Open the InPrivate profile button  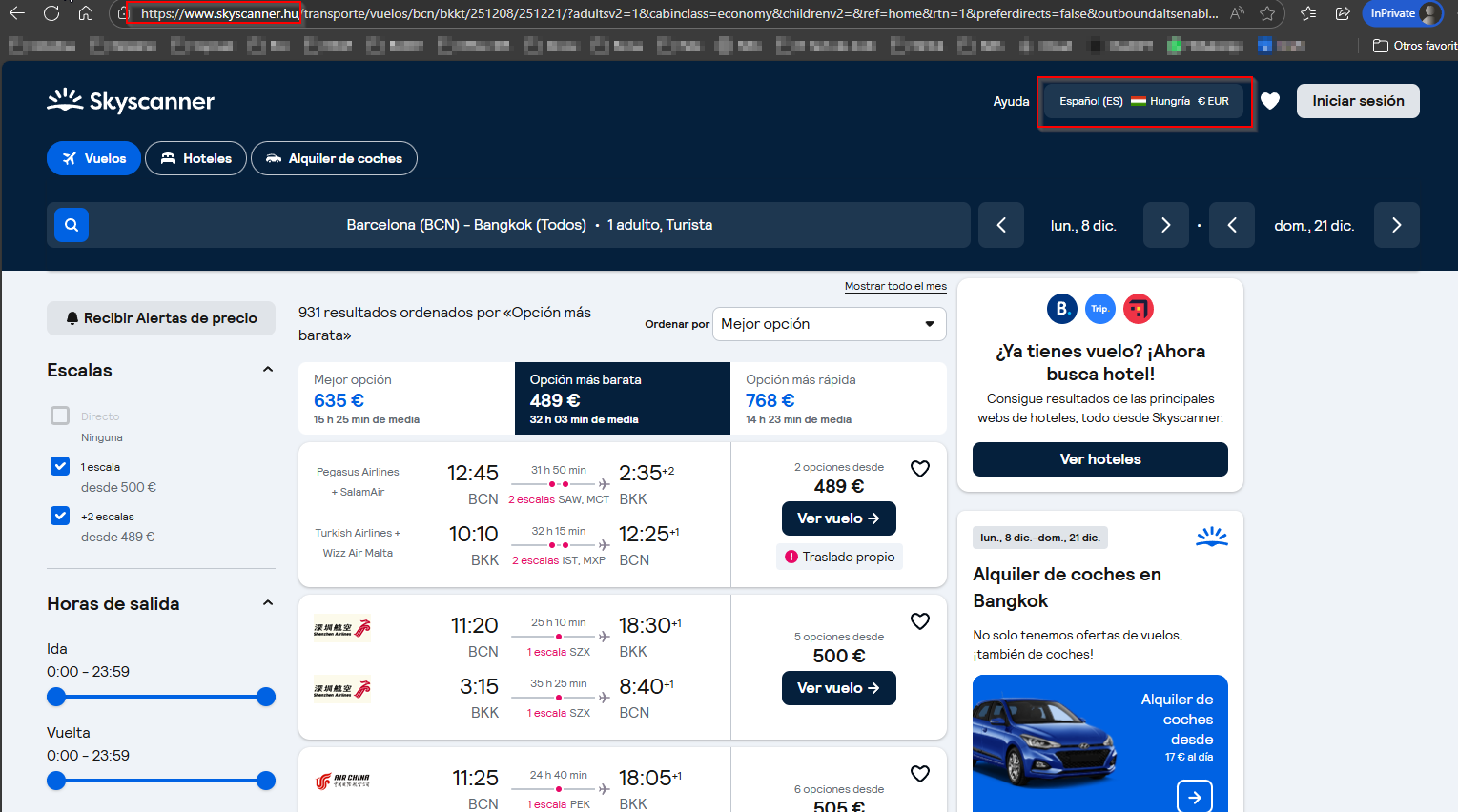[1403, 13]
